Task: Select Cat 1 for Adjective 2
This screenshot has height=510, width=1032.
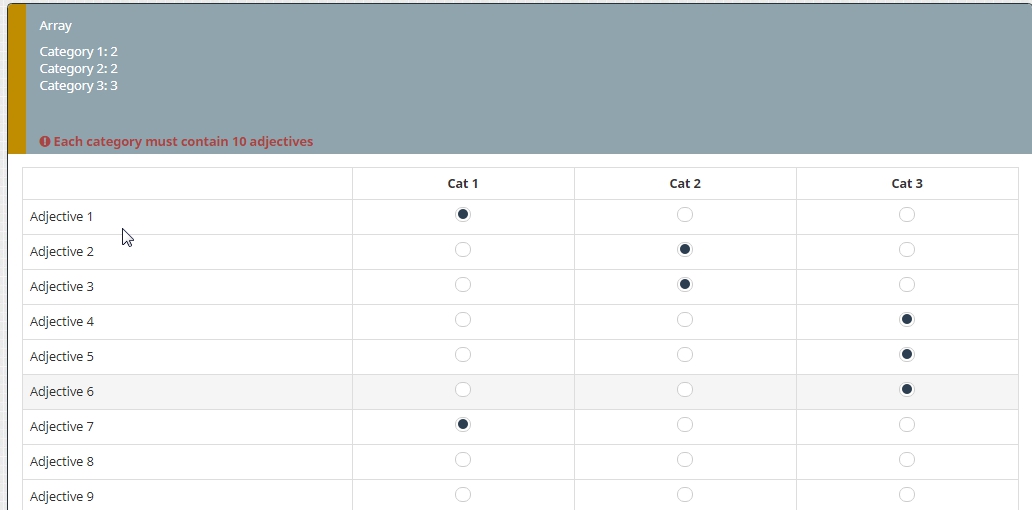Action: (463, 250)
